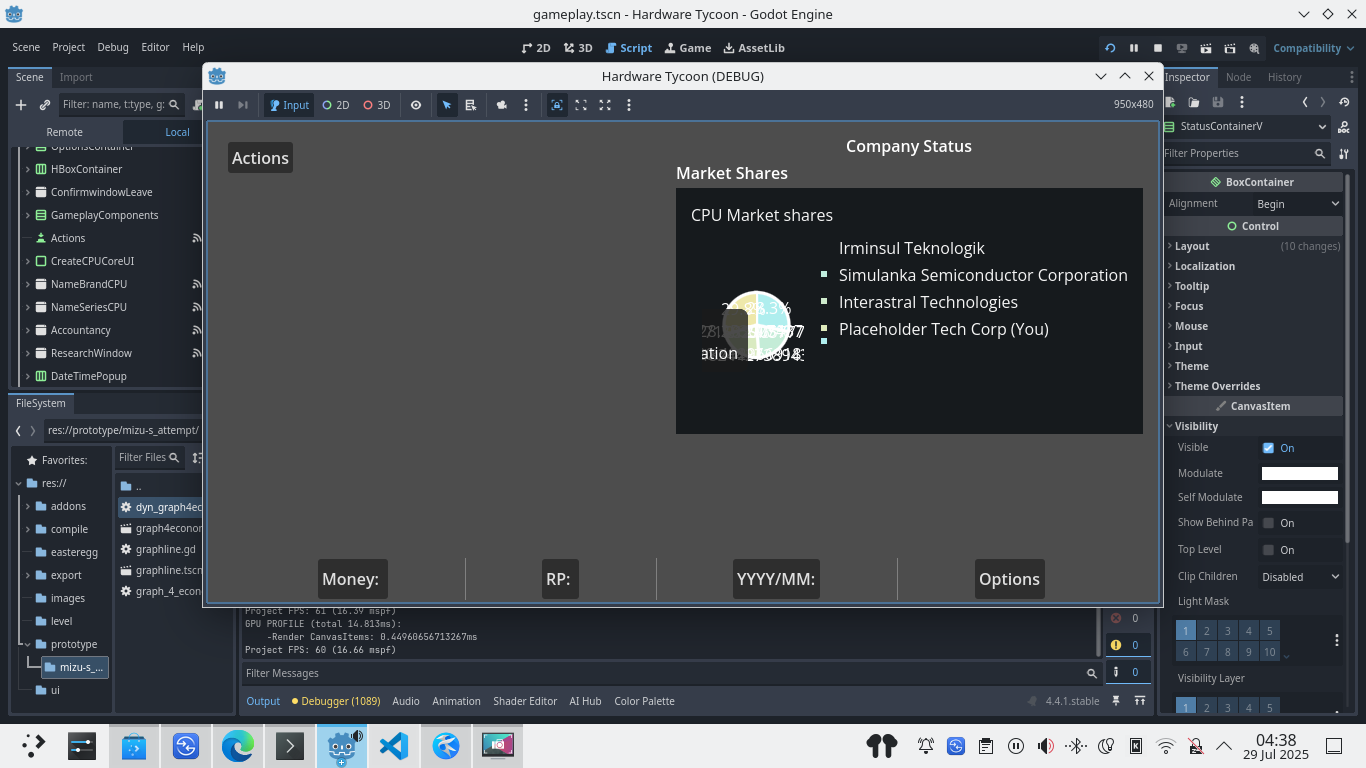Click the Run Current Scene clapperboard icon

1206,48
